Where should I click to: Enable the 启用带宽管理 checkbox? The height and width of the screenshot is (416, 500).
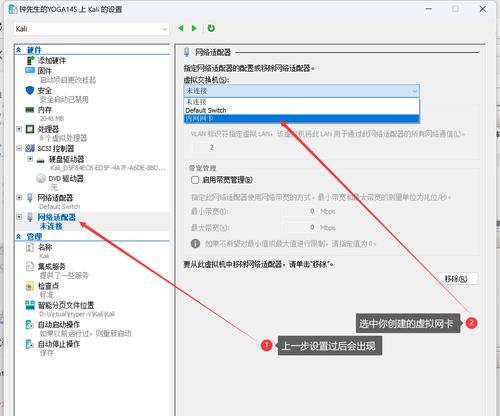pos(195,180)
